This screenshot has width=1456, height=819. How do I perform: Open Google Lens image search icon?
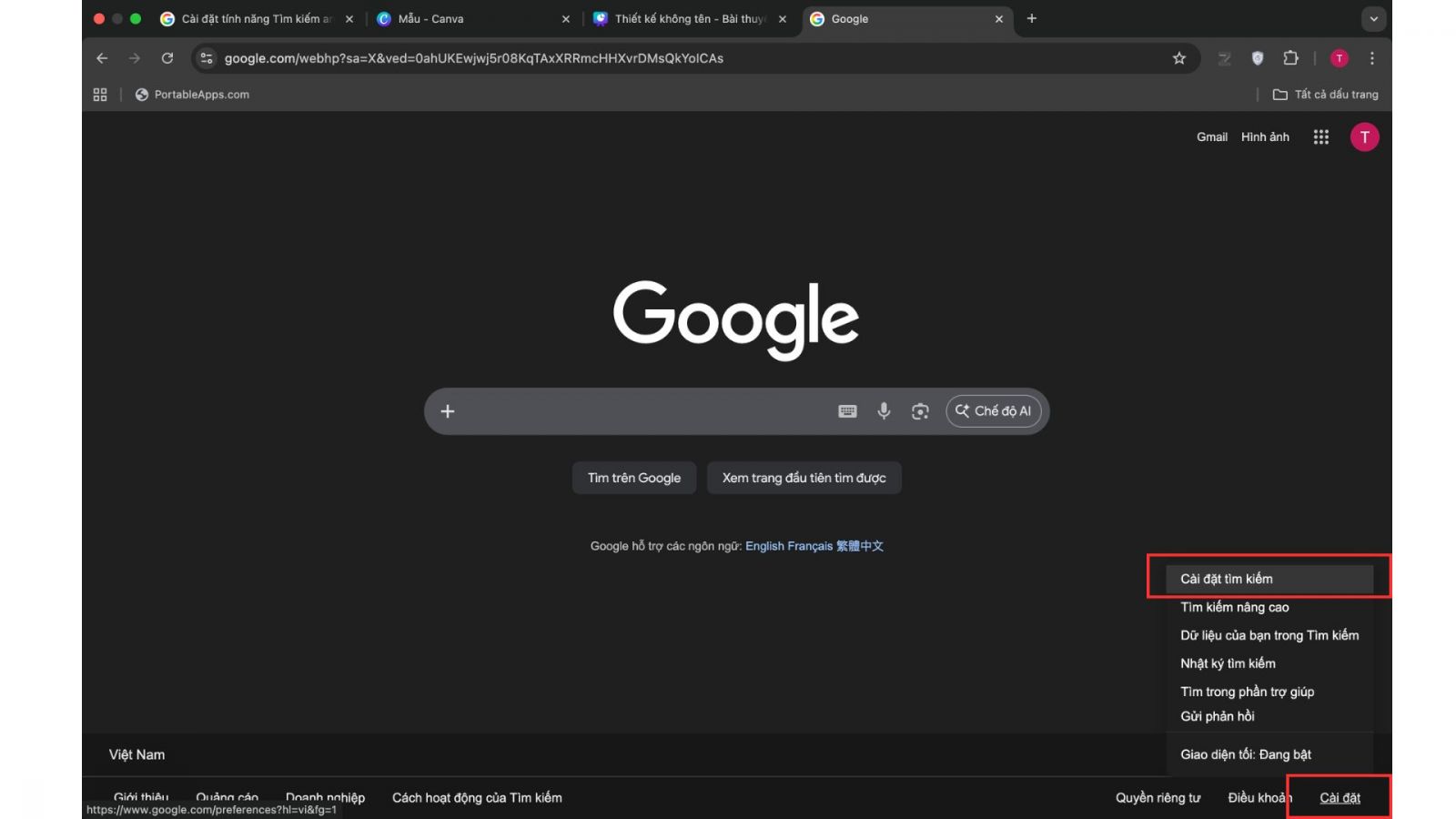click(x=920, y=411)
